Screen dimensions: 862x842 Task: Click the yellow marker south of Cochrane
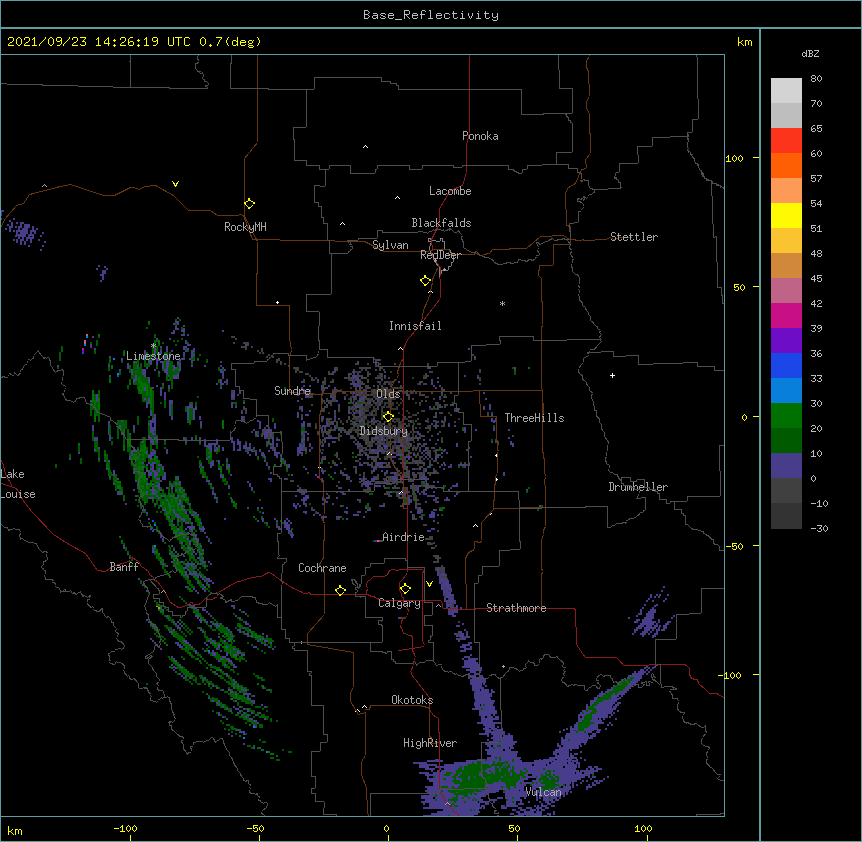[x=340, y=590]
